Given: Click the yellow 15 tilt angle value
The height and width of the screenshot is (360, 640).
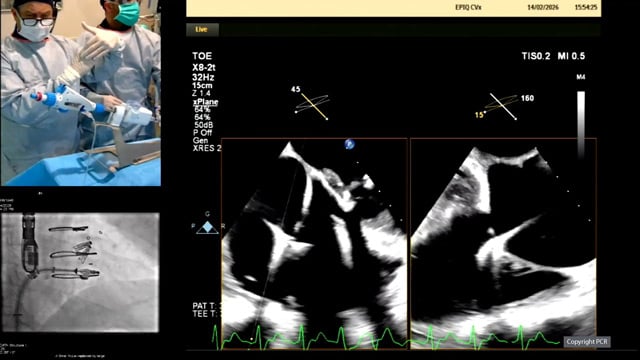Looking at the screenshot, I should pos(479,115).
